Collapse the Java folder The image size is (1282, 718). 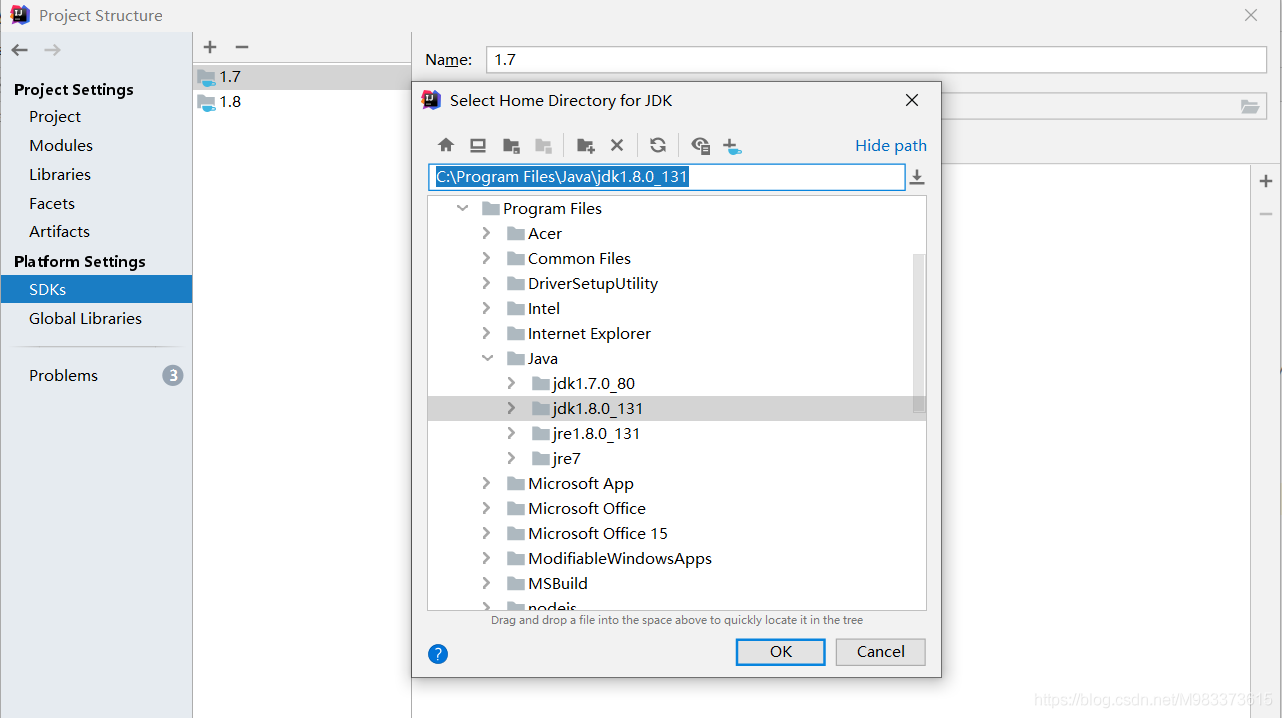pyautogui.click(x=487, y=358)
